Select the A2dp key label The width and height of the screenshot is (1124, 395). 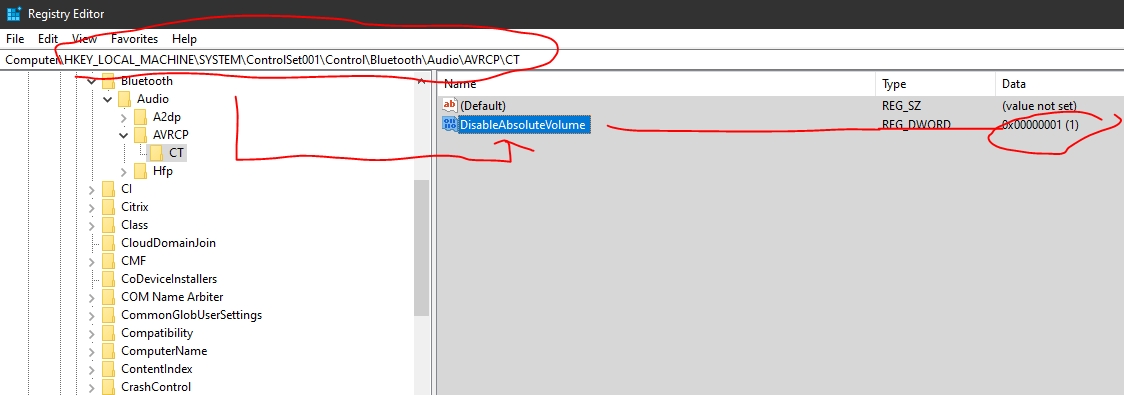(166, 117)
